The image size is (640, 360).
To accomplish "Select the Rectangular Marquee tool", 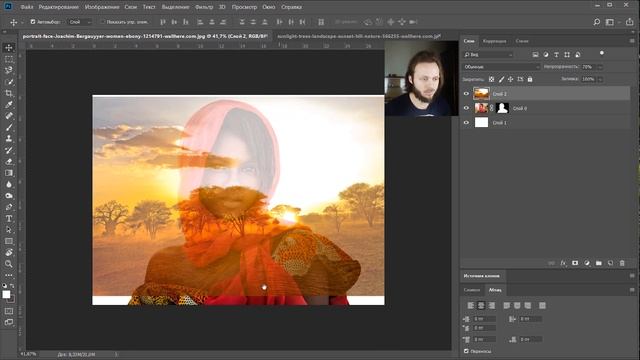I will point(9,59).
